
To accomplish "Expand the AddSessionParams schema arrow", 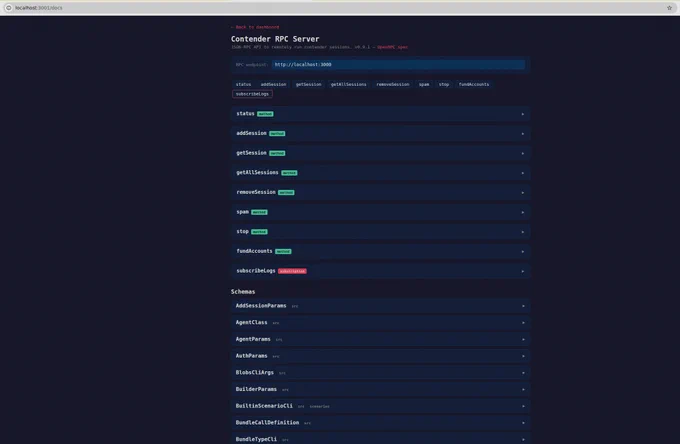I will (523, 306).
